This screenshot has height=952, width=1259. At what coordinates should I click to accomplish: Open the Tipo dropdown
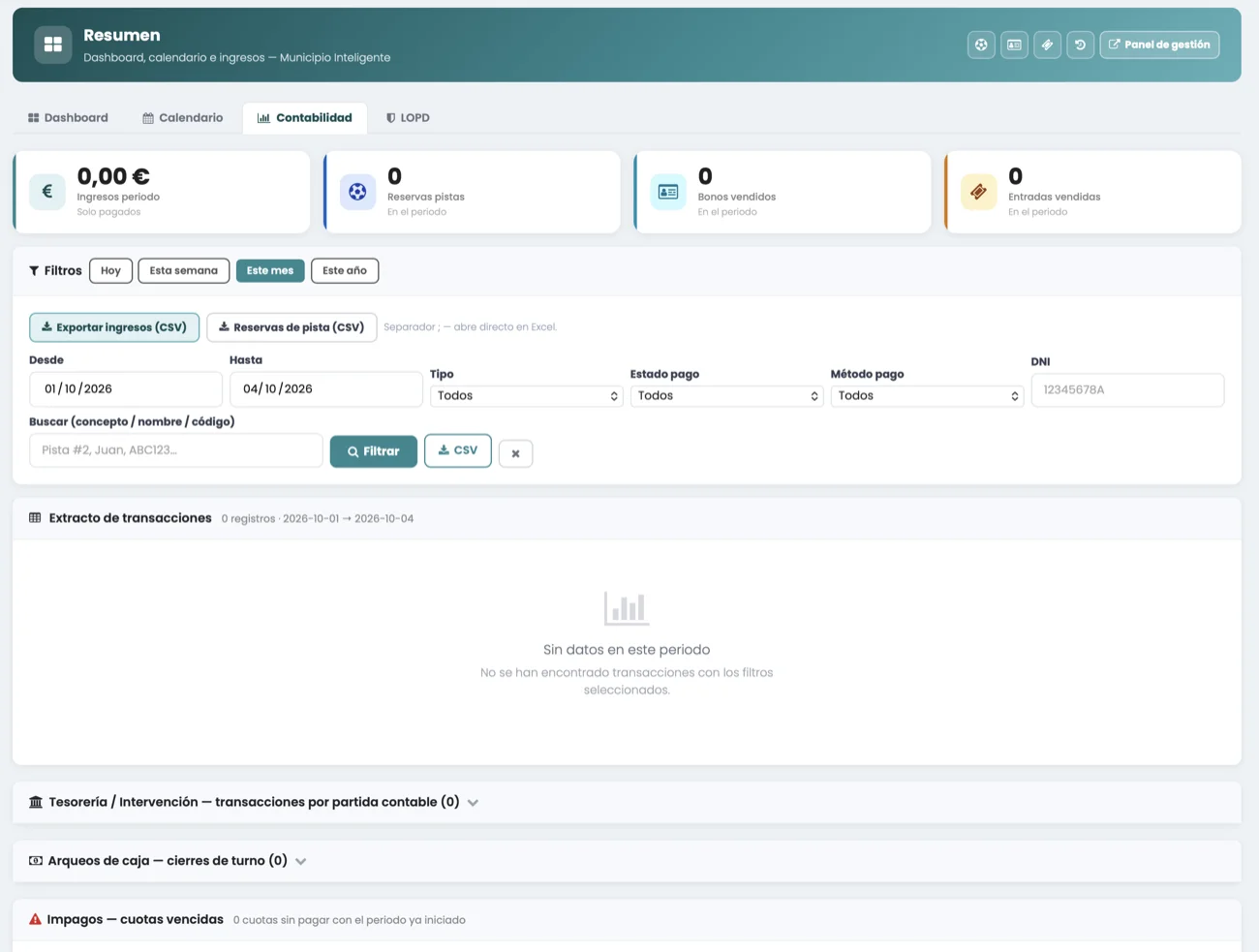527,396
